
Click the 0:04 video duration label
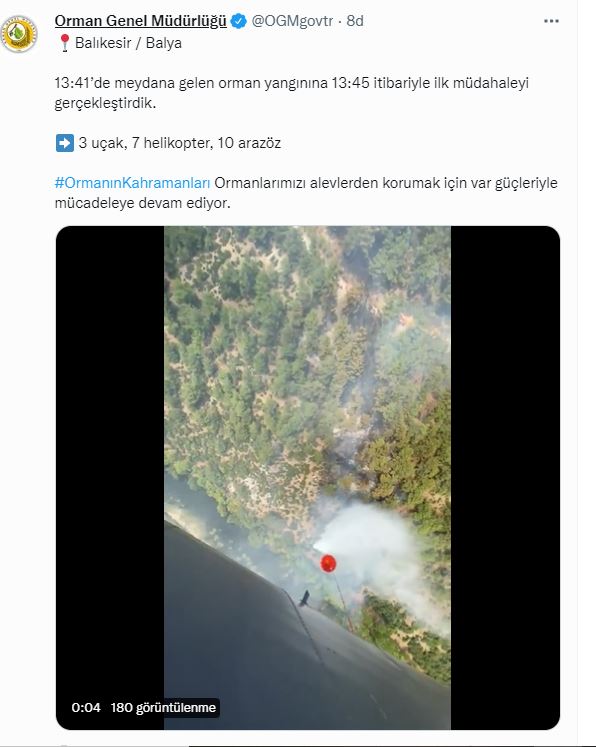point(86,707)
